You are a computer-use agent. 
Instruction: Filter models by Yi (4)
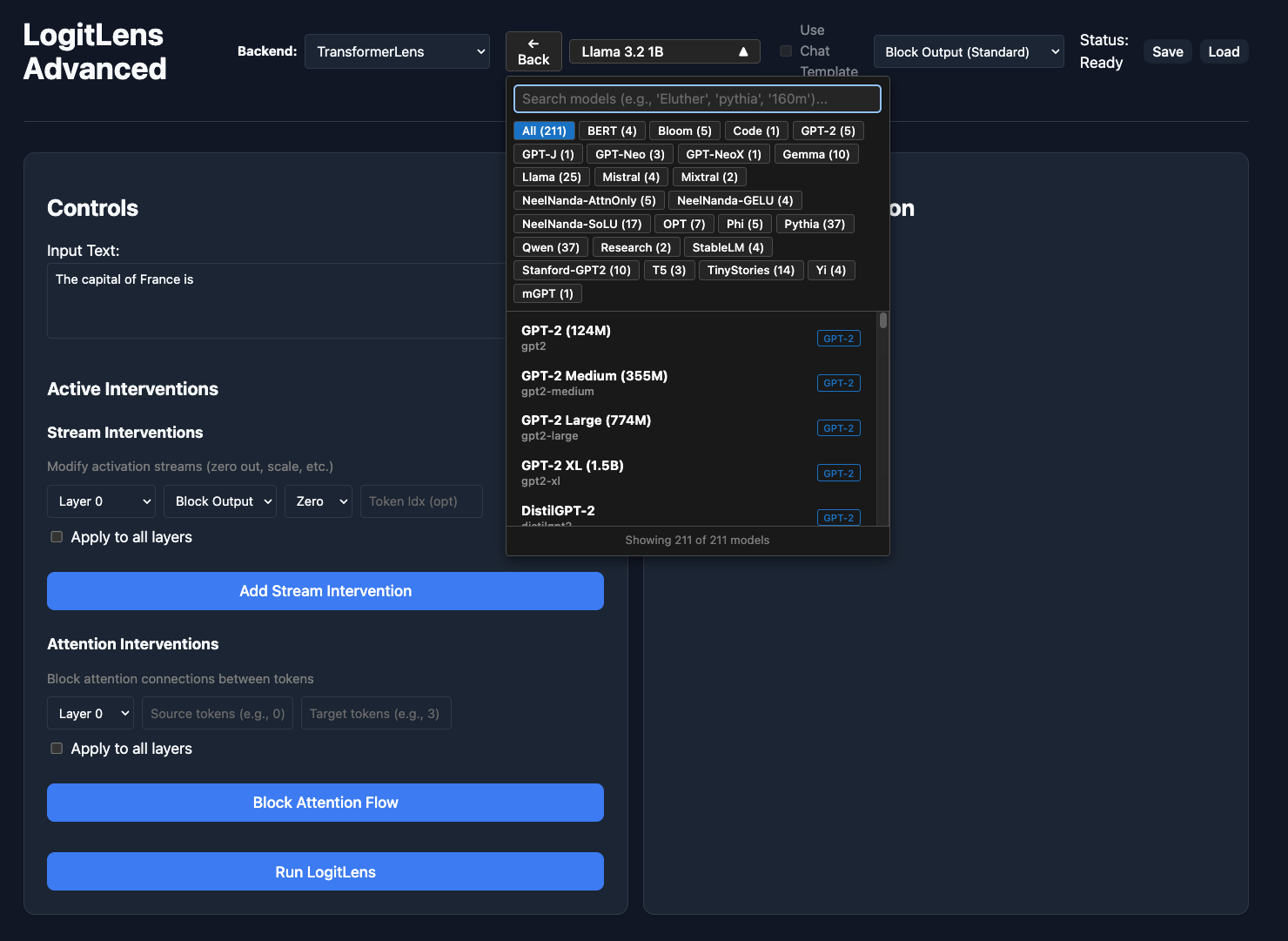click(831, 270)
